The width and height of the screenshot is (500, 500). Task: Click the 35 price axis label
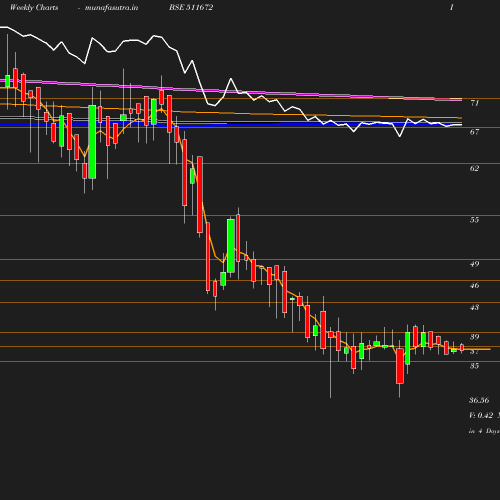(475, 366)
